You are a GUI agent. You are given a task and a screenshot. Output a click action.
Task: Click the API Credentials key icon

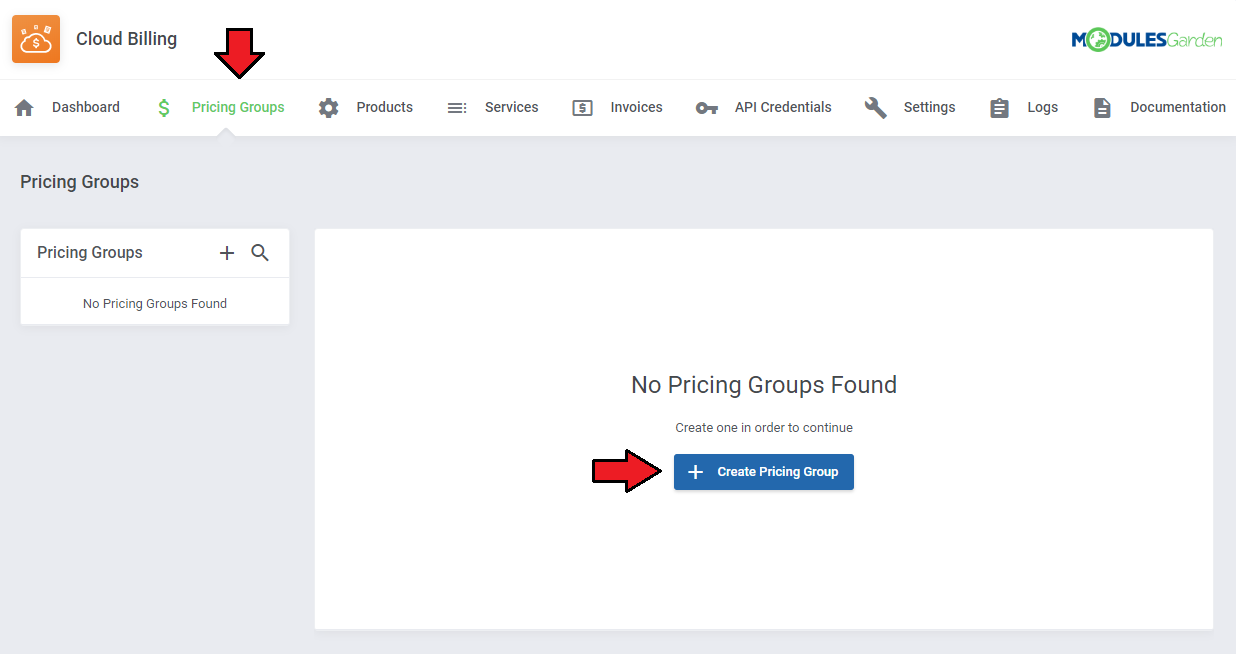tap(707, 108)
